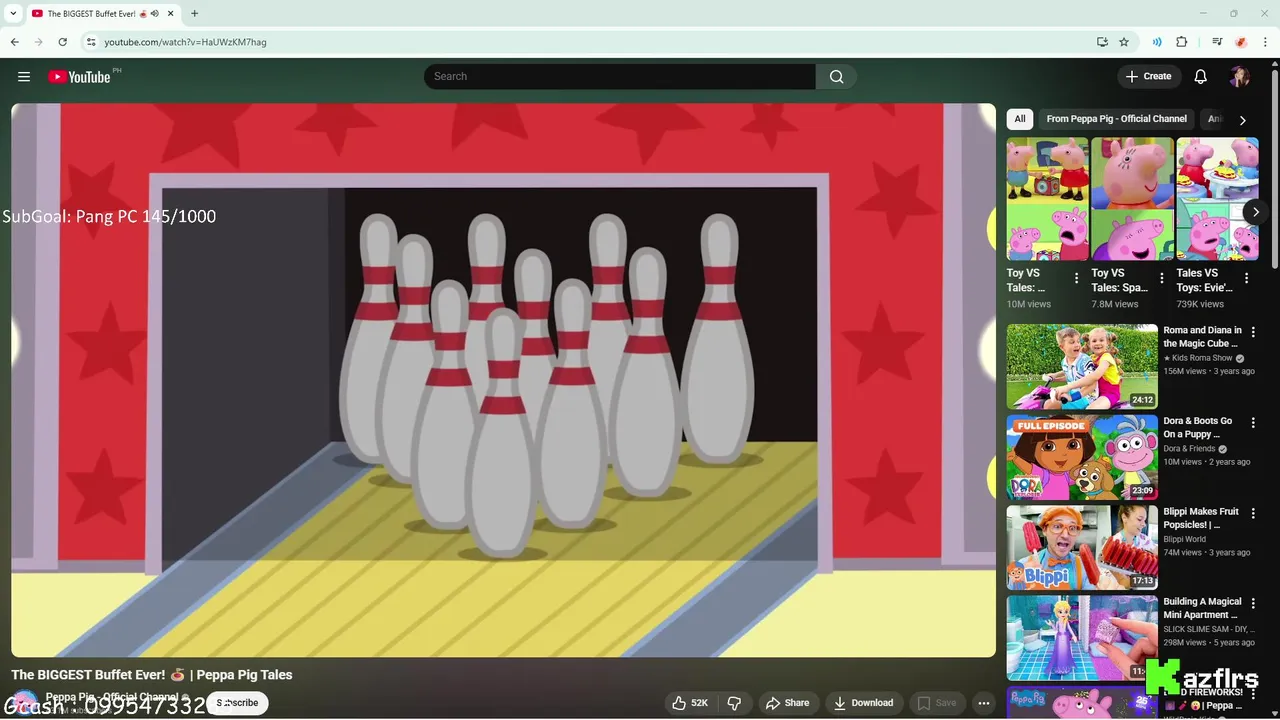Download the video

[x=863, y=703]
